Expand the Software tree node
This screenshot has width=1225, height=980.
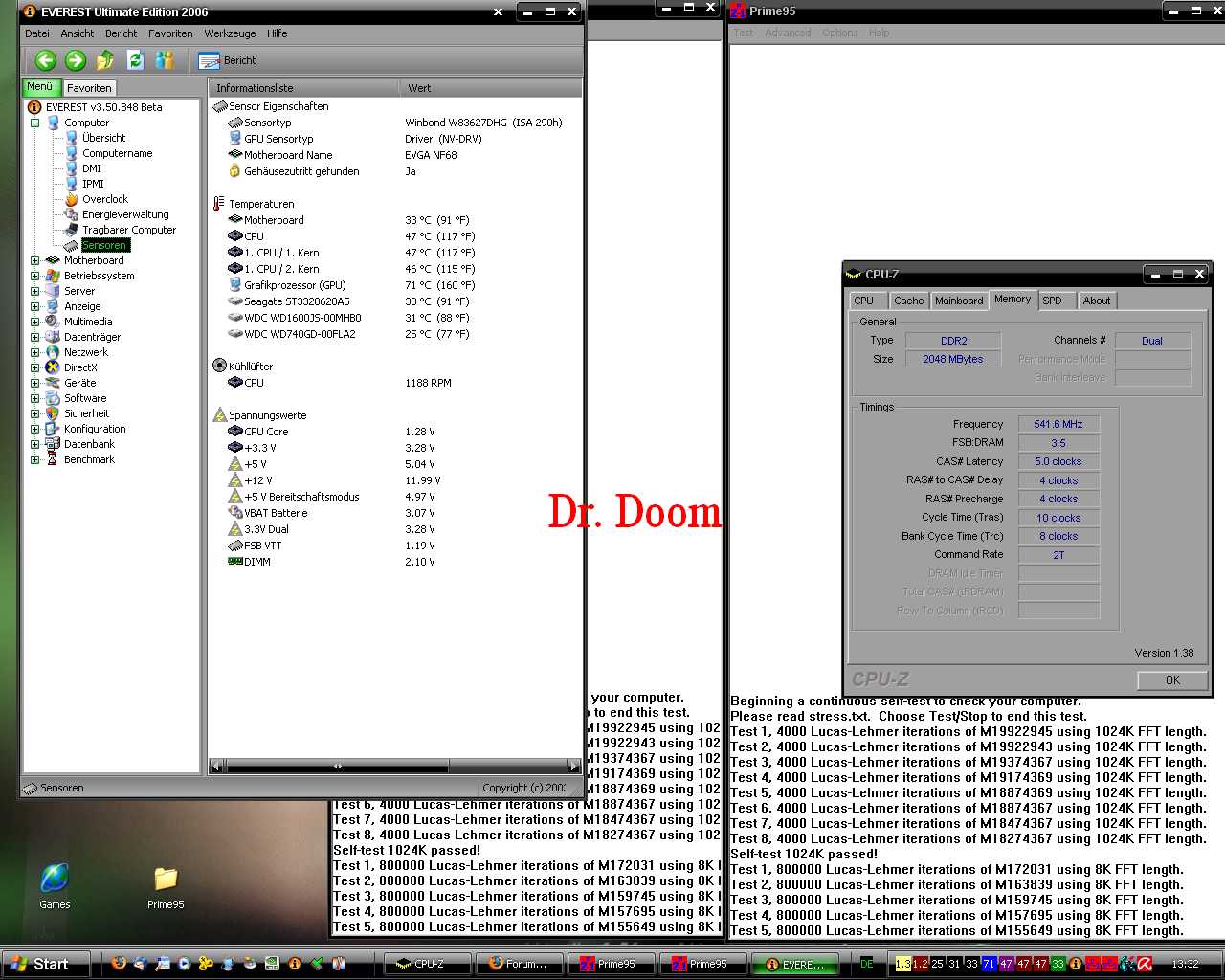click(34, 398)
